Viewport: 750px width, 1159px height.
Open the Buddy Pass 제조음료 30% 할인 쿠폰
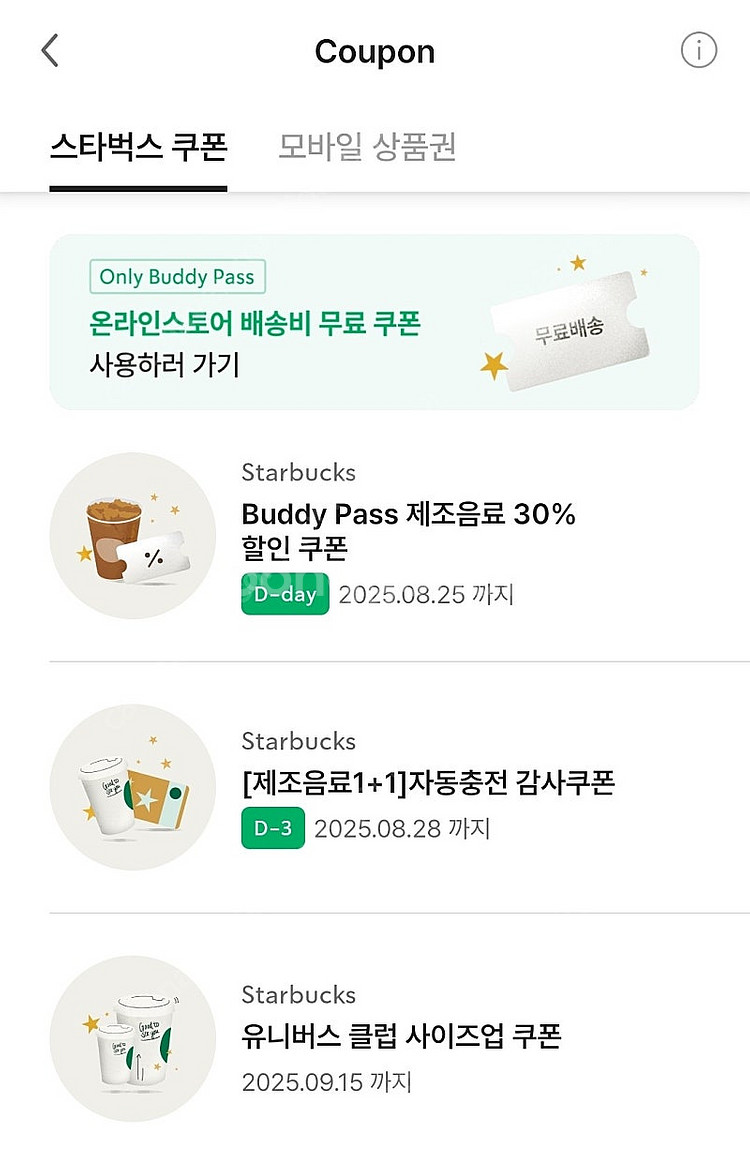point(408,531)
